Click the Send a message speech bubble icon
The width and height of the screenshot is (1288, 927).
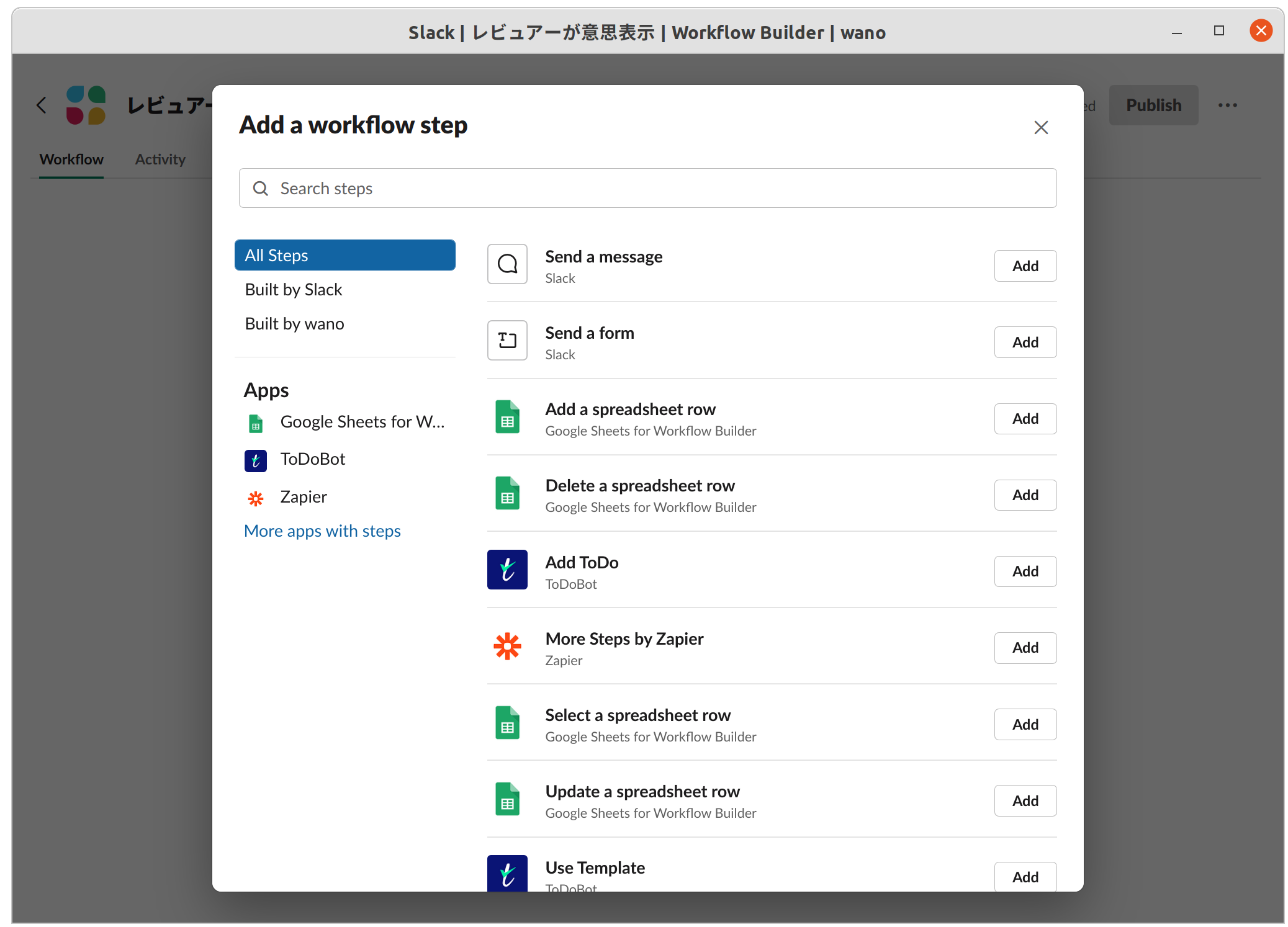(507, 264)
